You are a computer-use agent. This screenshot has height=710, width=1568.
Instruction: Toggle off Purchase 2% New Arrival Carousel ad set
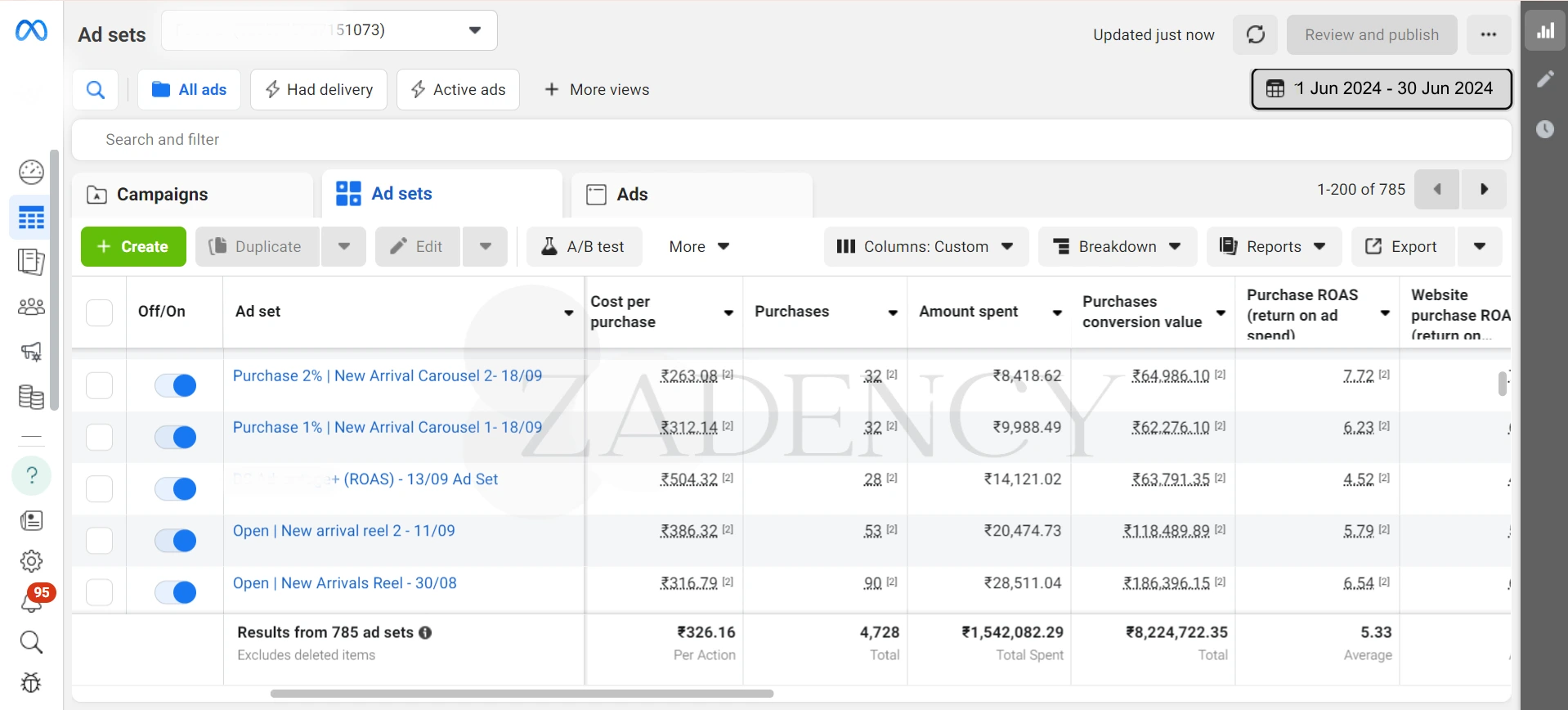pos(176,385)
